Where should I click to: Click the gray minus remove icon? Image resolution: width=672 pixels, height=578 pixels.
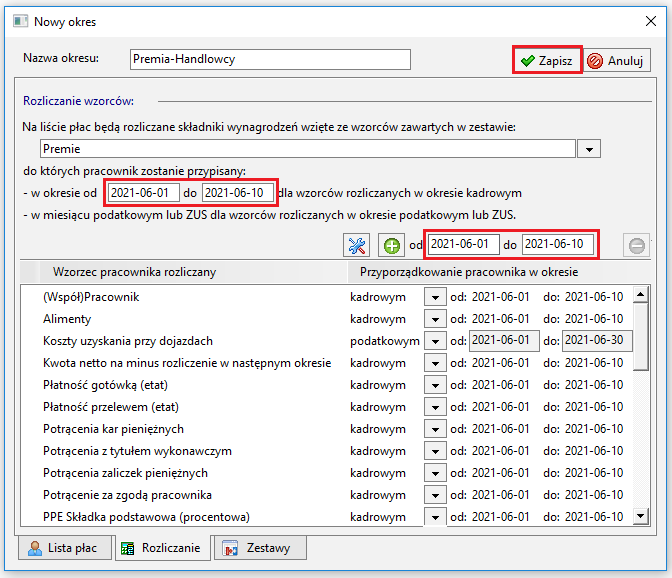[636, 246]
